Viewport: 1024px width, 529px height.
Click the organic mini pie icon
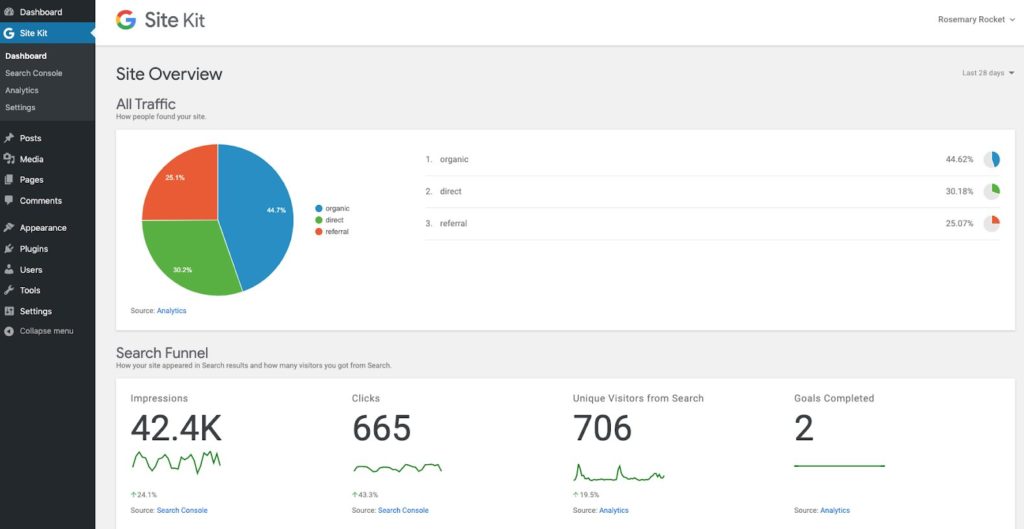tap(991, 159)
